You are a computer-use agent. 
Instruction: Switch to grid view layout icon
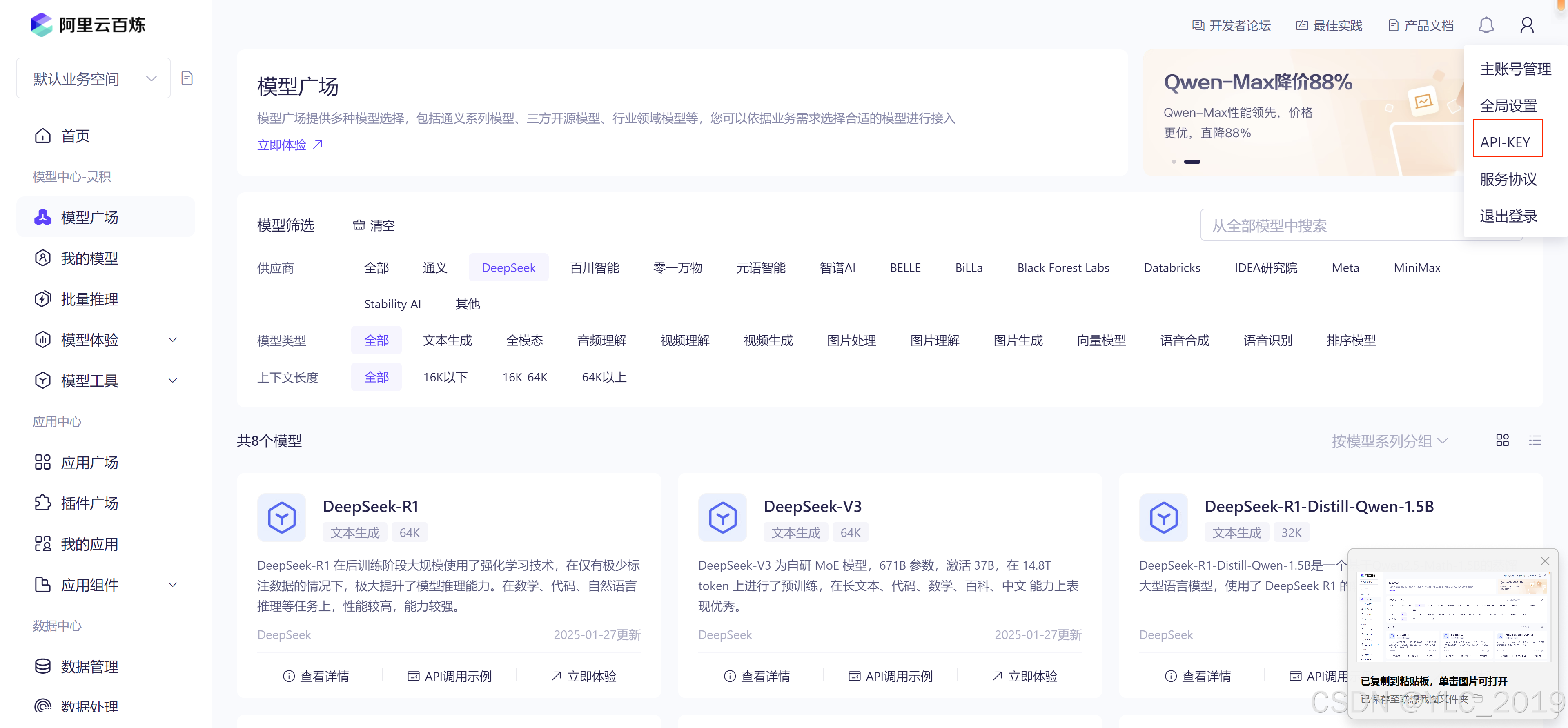coord(1502,440)
